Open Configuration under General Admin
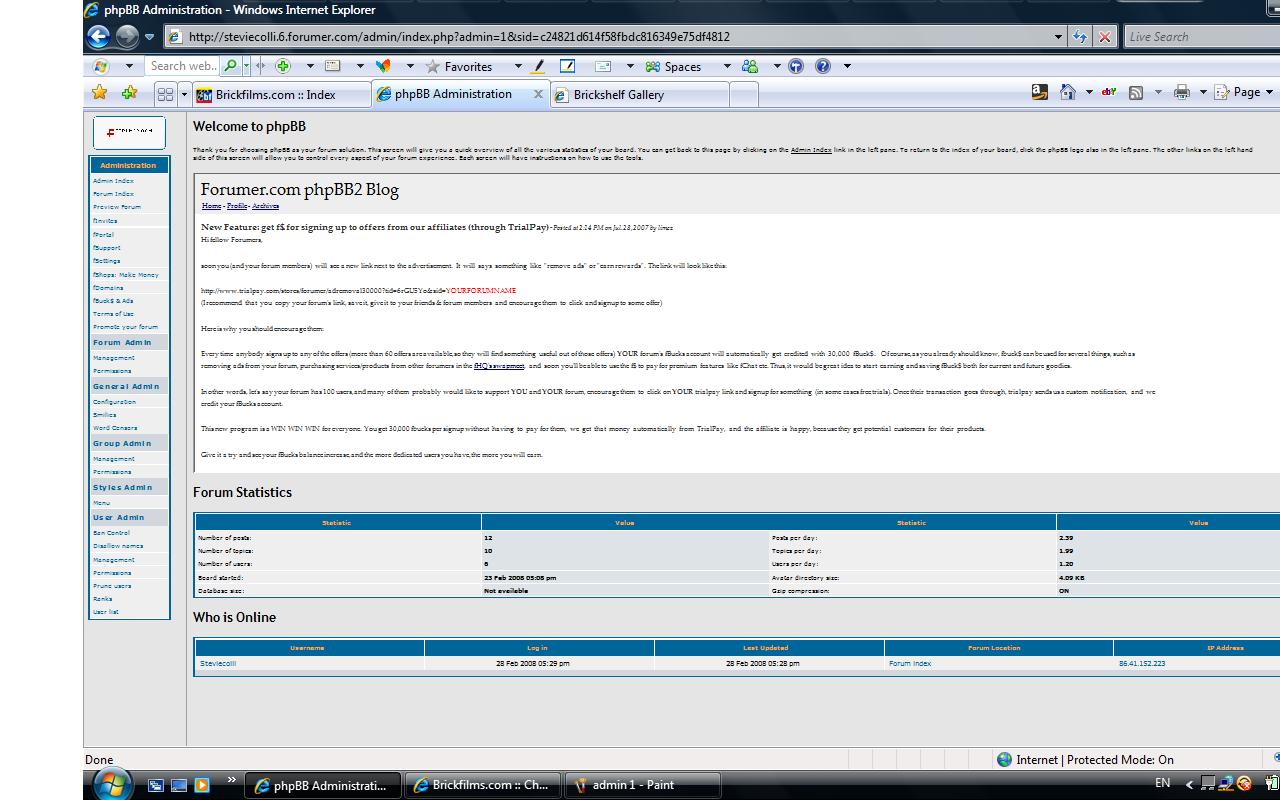The width and height of the screenshot is (1280, 800). [x=114, y=402]
